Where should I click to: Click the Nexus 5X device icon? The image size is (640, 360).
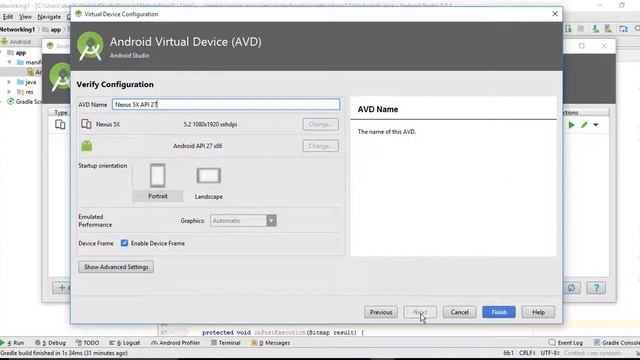(86, 124)
